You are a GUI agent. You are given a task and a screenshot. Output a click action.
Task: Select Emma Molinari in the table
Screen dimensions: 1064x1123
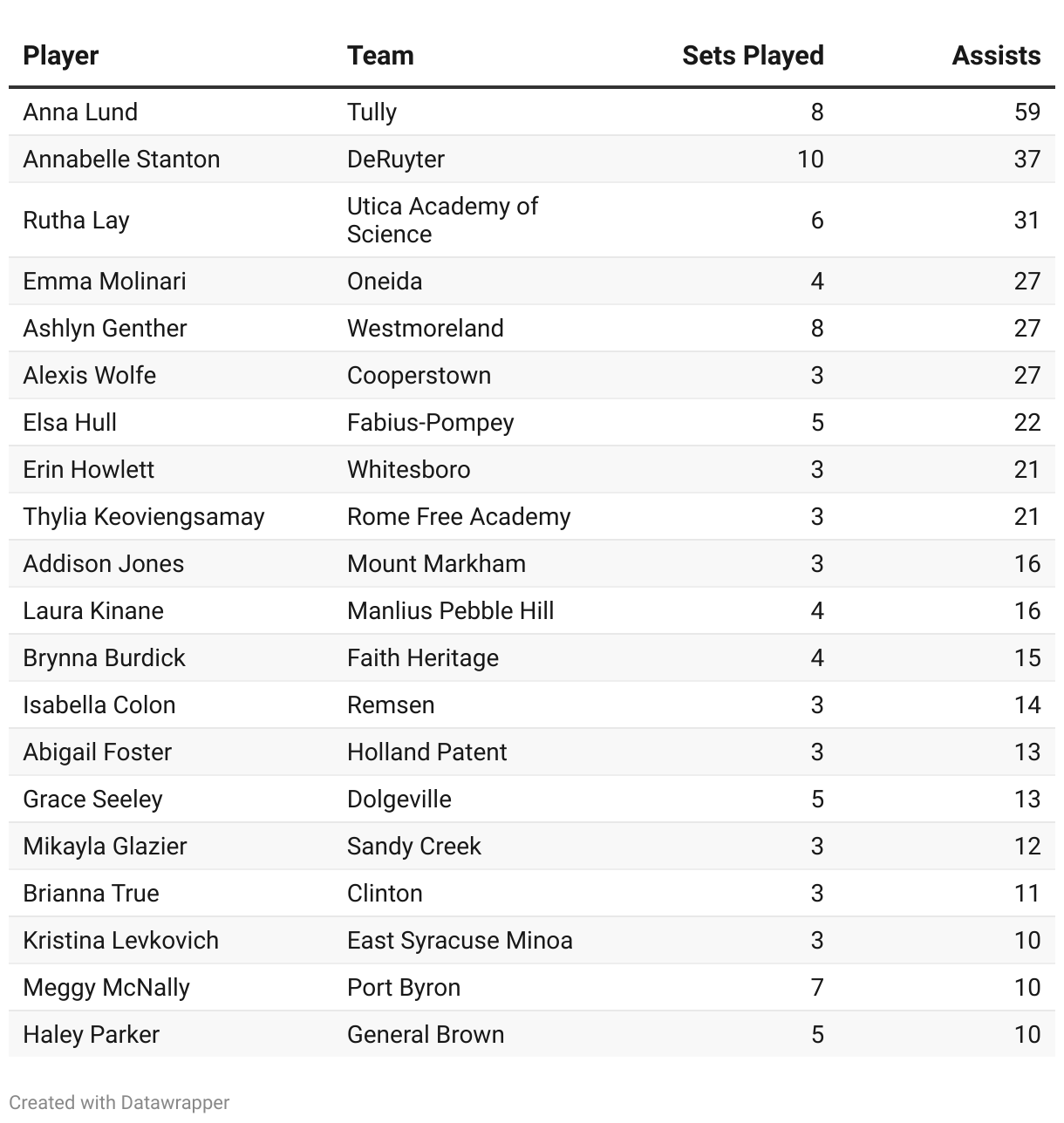[105, 281]
